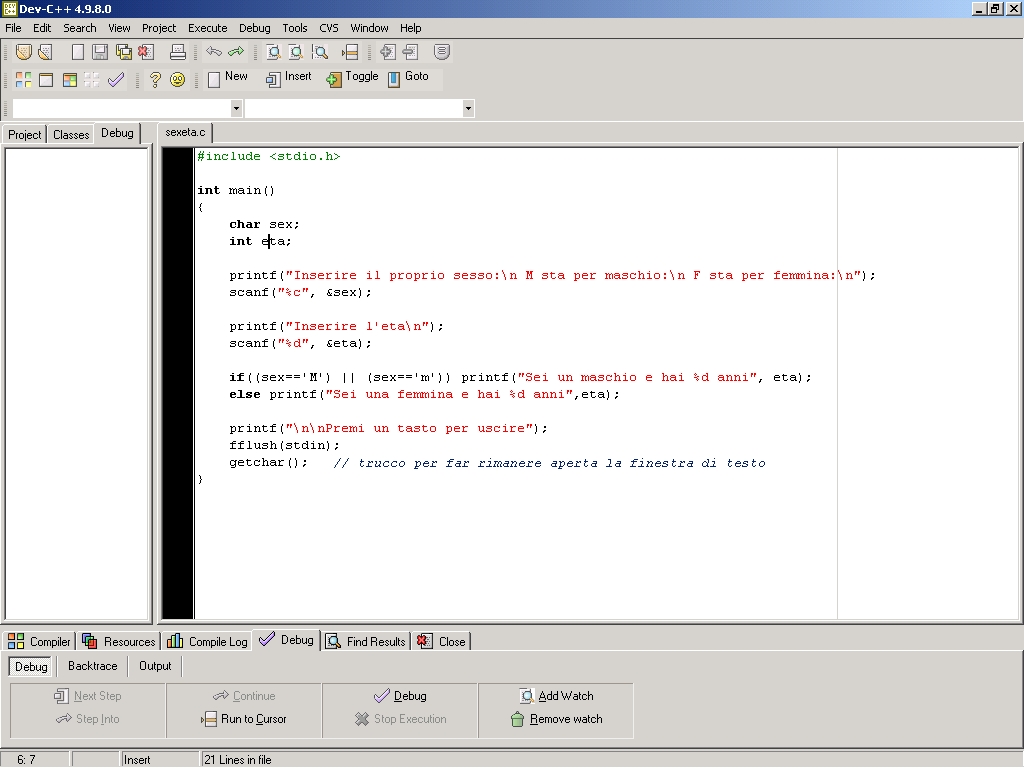Switch to the Classes tab
The height and width of the screenshot is (768, 1024).
(71, 135)
